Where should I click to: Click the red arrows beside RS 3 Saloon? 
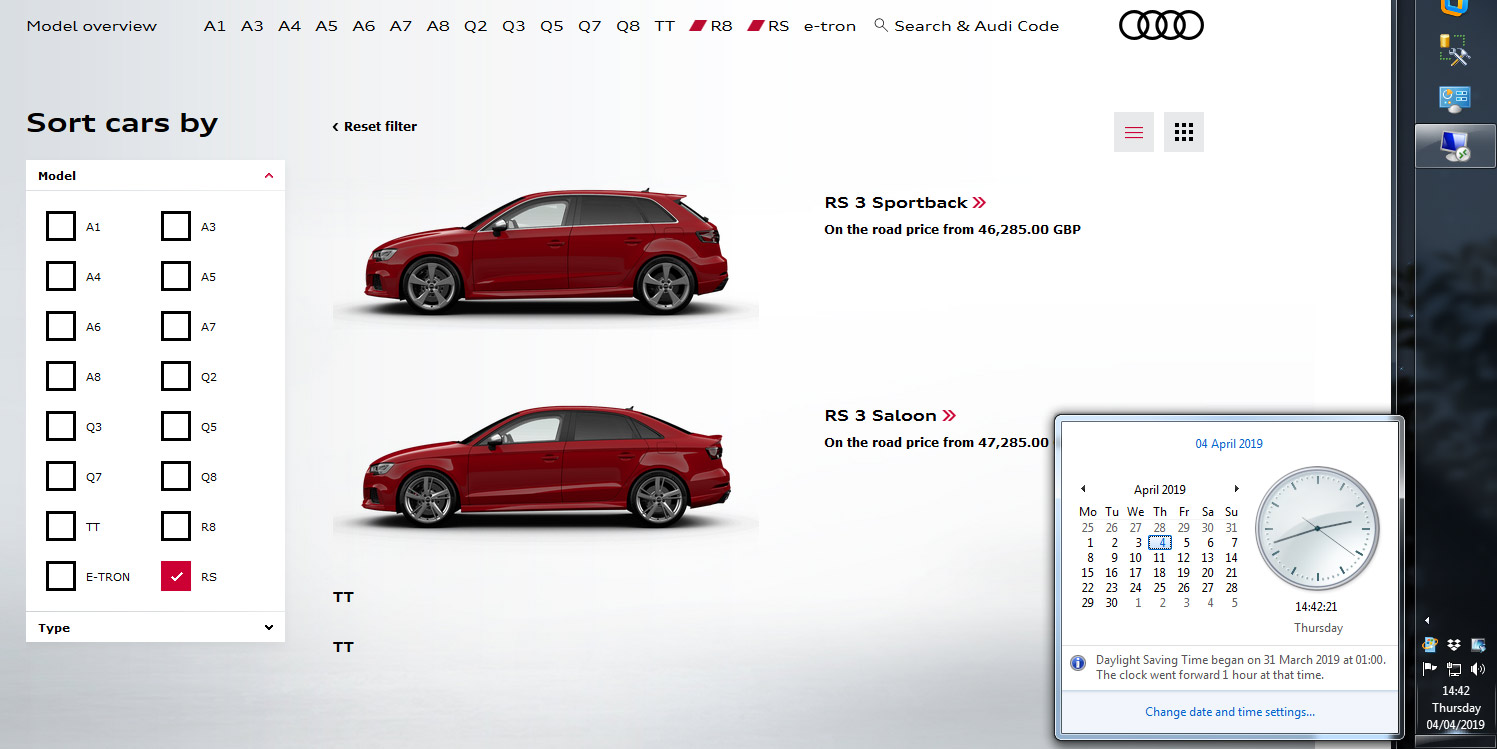(x=949, y=415)
